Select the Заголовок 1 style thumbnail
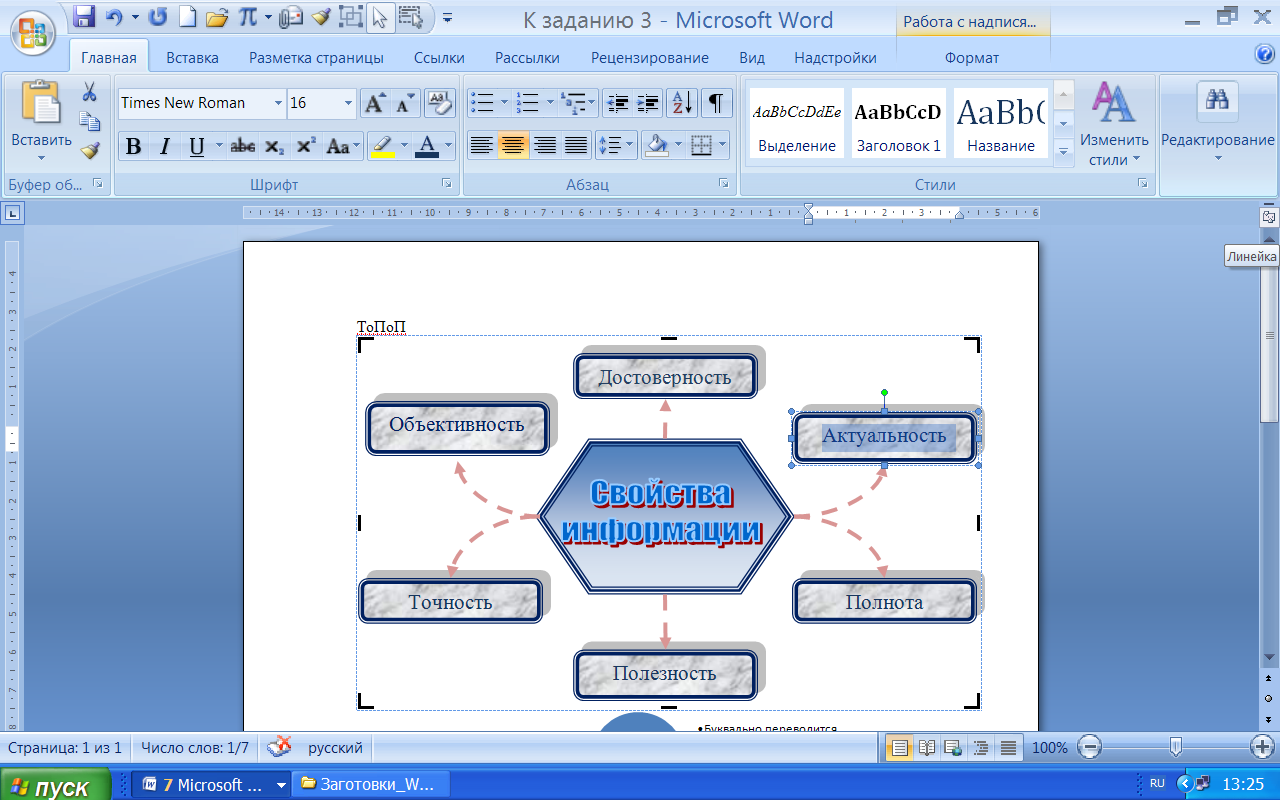 click(898, 123)
